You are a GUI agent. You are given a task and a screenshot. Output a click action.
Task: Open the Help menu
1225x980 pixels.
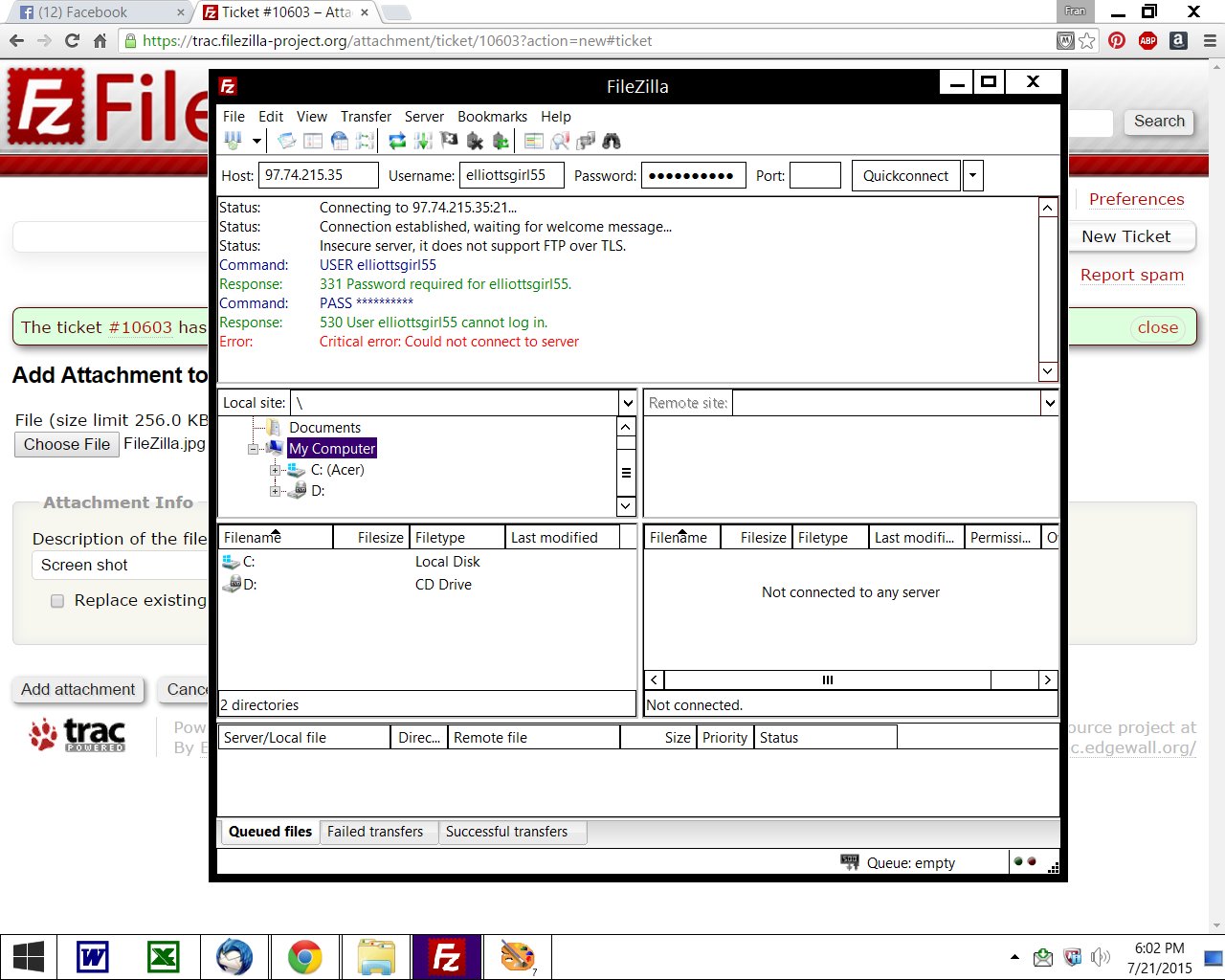point(556,117)
